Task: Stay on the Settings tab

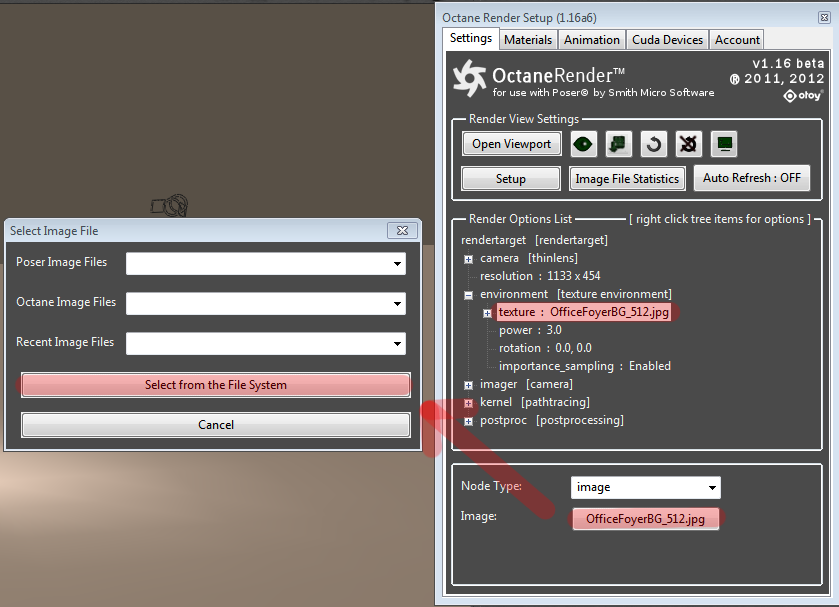Action: tap(471, 38)
